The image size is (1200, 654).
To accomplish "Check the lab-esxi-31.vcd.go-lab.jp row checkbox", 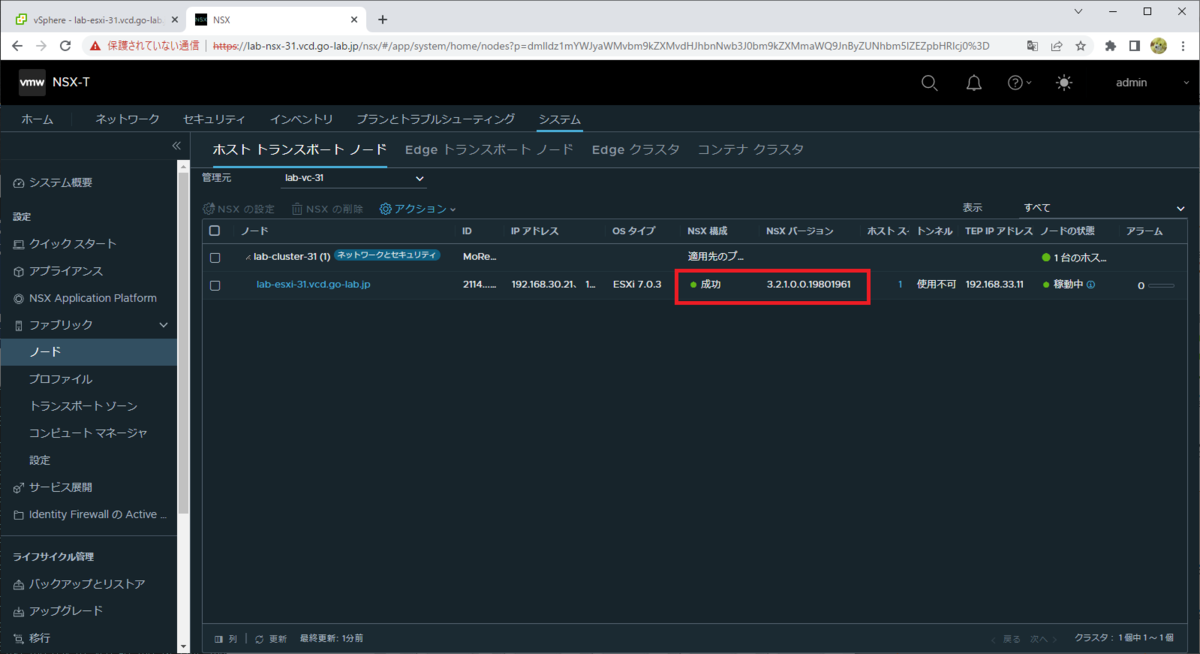I will 214,285.
